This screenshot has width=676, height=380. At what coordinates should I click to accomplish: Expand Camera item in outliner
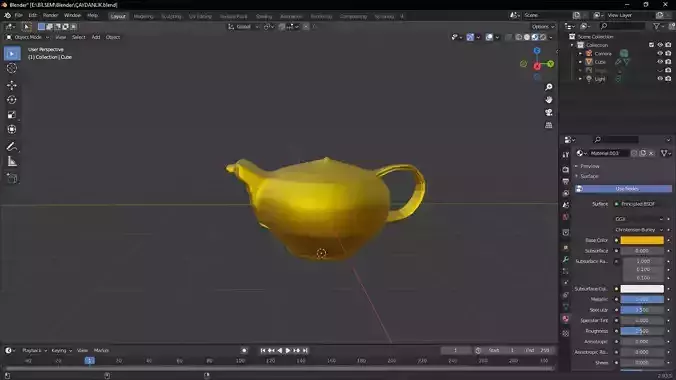pos(580,53)
